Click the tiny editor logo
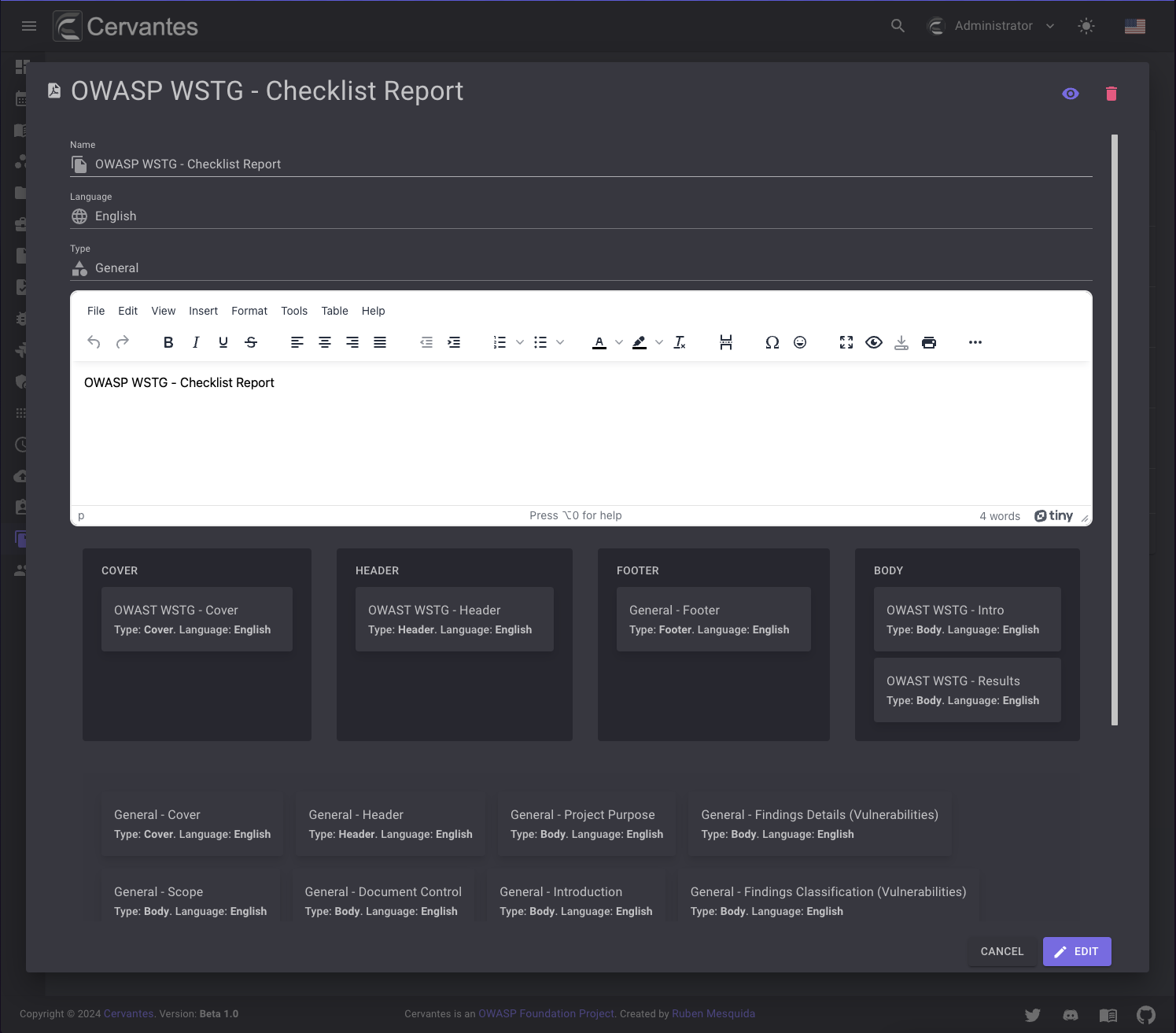1176x1033 pixels. [x=1053, y=515]
